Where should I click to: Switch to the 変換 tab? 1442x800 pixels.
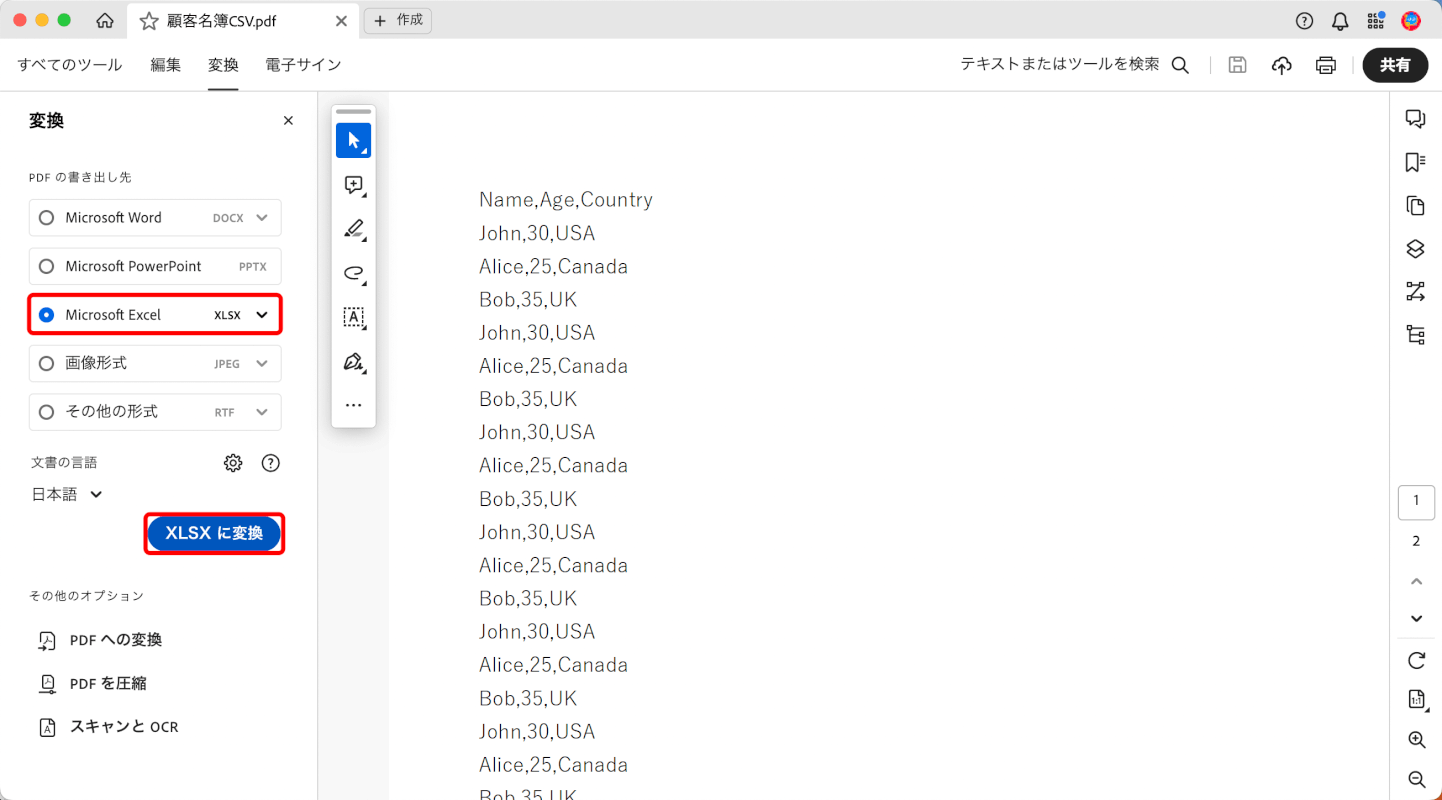(223, 65)
